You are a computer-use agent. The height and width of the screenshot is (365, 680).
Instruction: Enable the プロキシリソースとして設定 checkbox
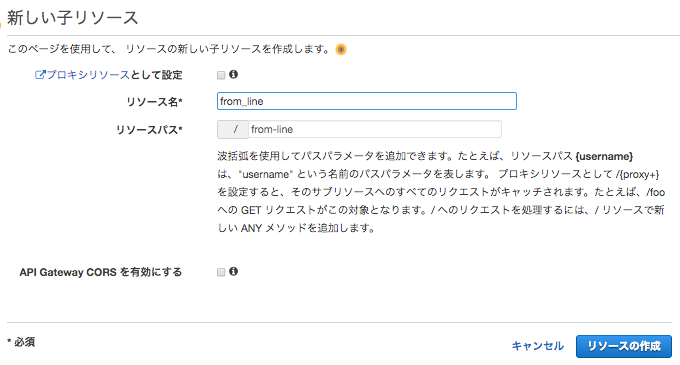click(x=221, y=75)
